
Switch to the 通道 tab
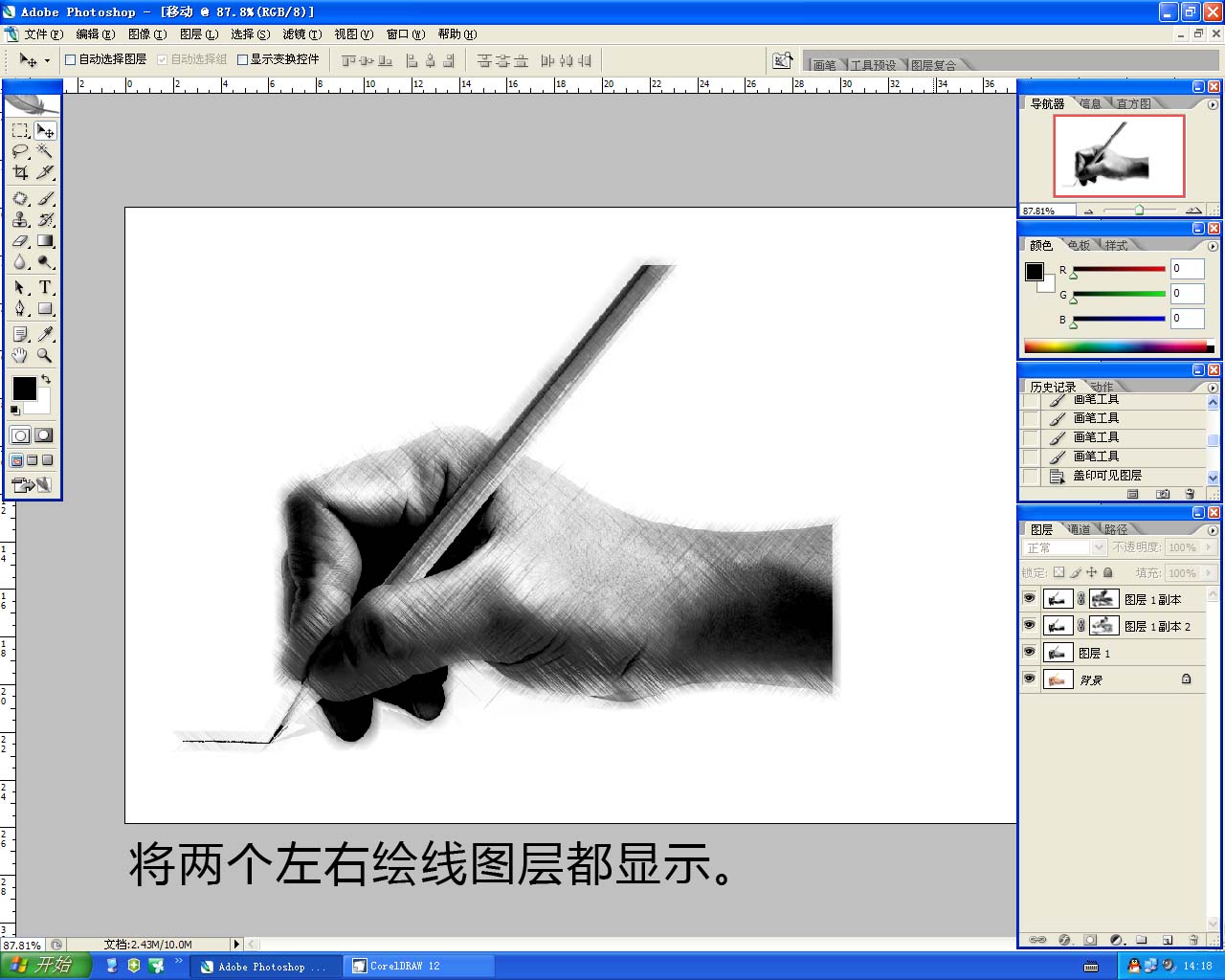tap(1080, 529)
